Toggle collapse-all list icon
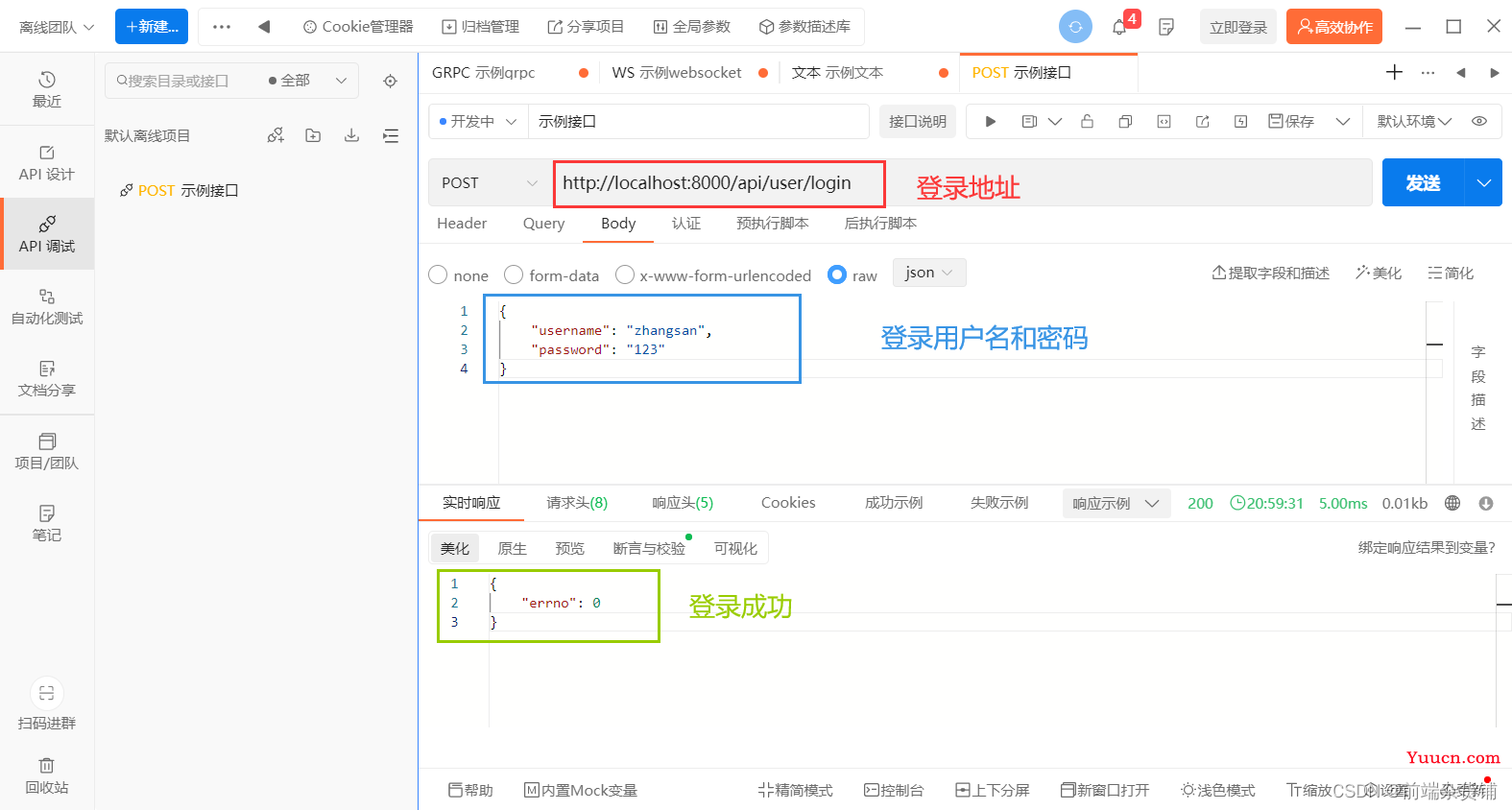This screenshot has width=1512, height=810. point(390,135)
